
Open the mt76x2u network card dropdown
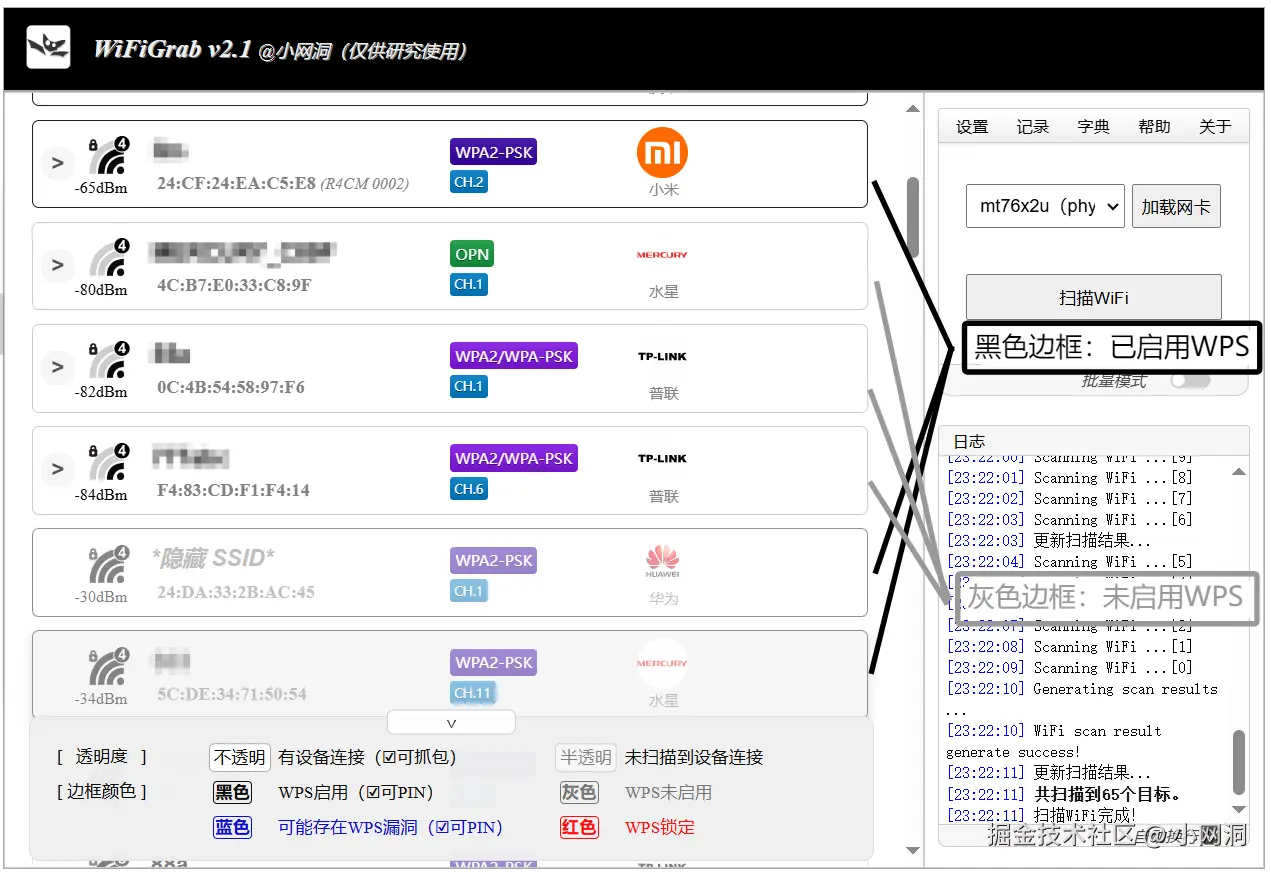tap(1045, 206)
